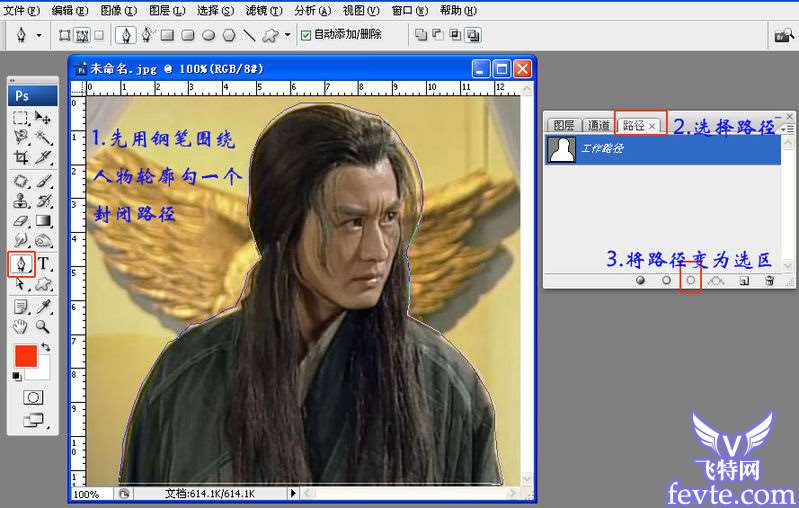Open the status bar document info arrow

pos(292,493)
